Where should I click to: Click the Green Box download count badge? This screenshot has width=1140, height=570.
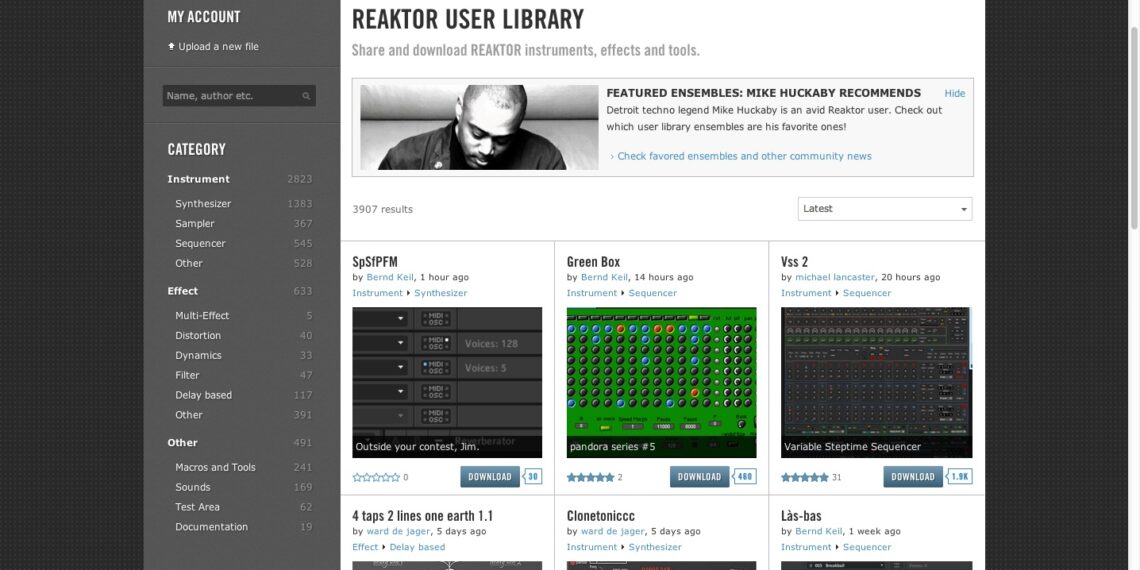(745, 477)
